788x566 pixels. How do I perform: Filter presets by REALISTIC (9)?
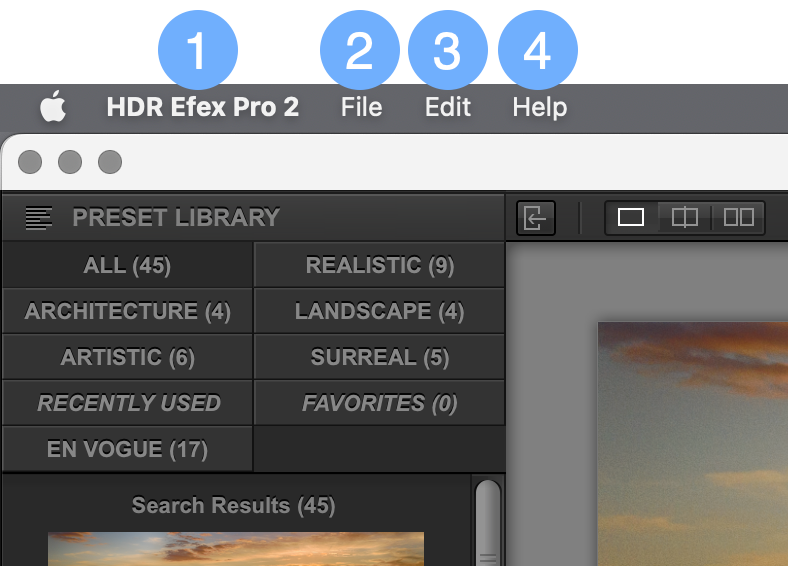(x=379, y=265)
